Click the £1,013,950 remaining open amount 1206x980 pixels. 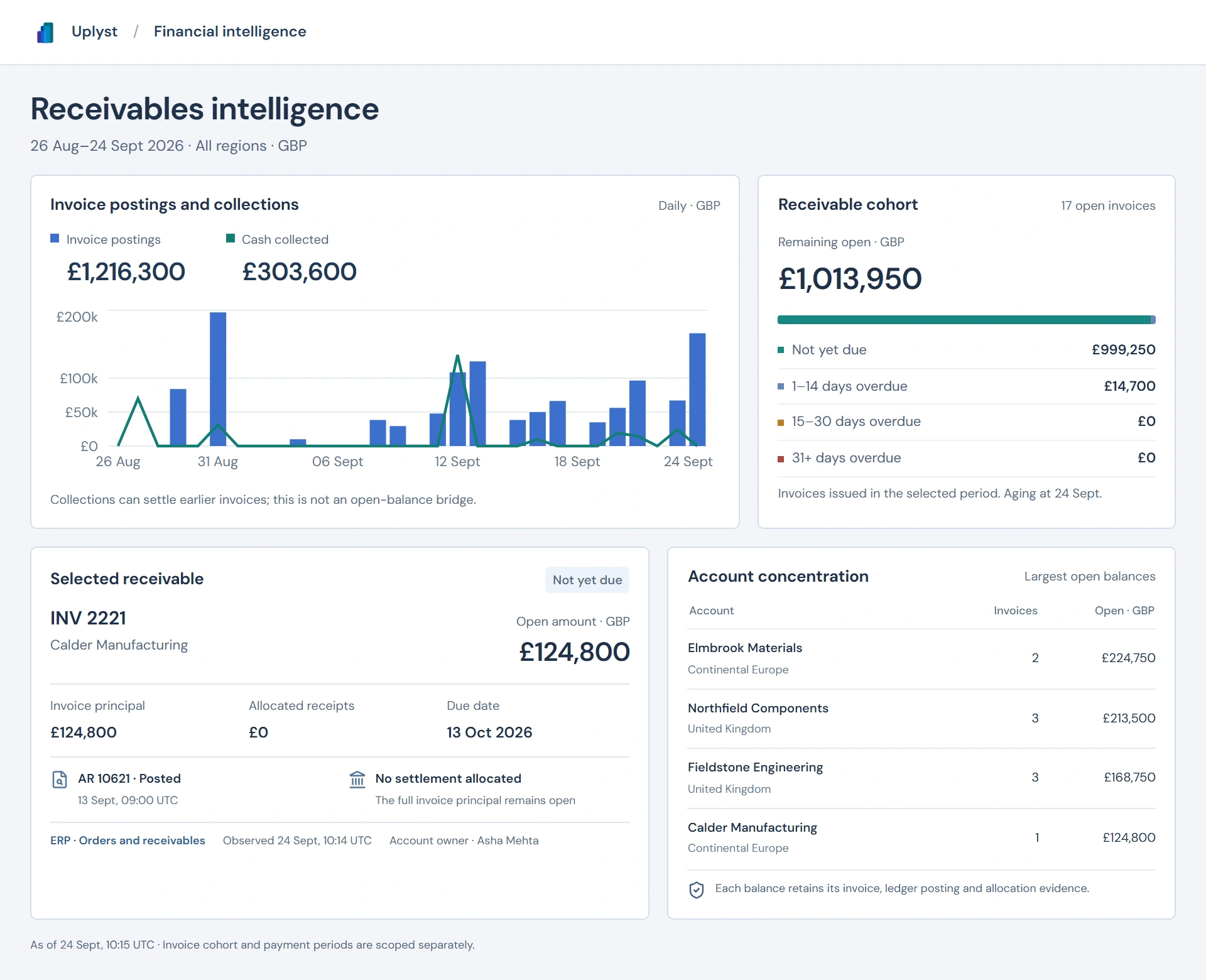[x=850, y=279]
